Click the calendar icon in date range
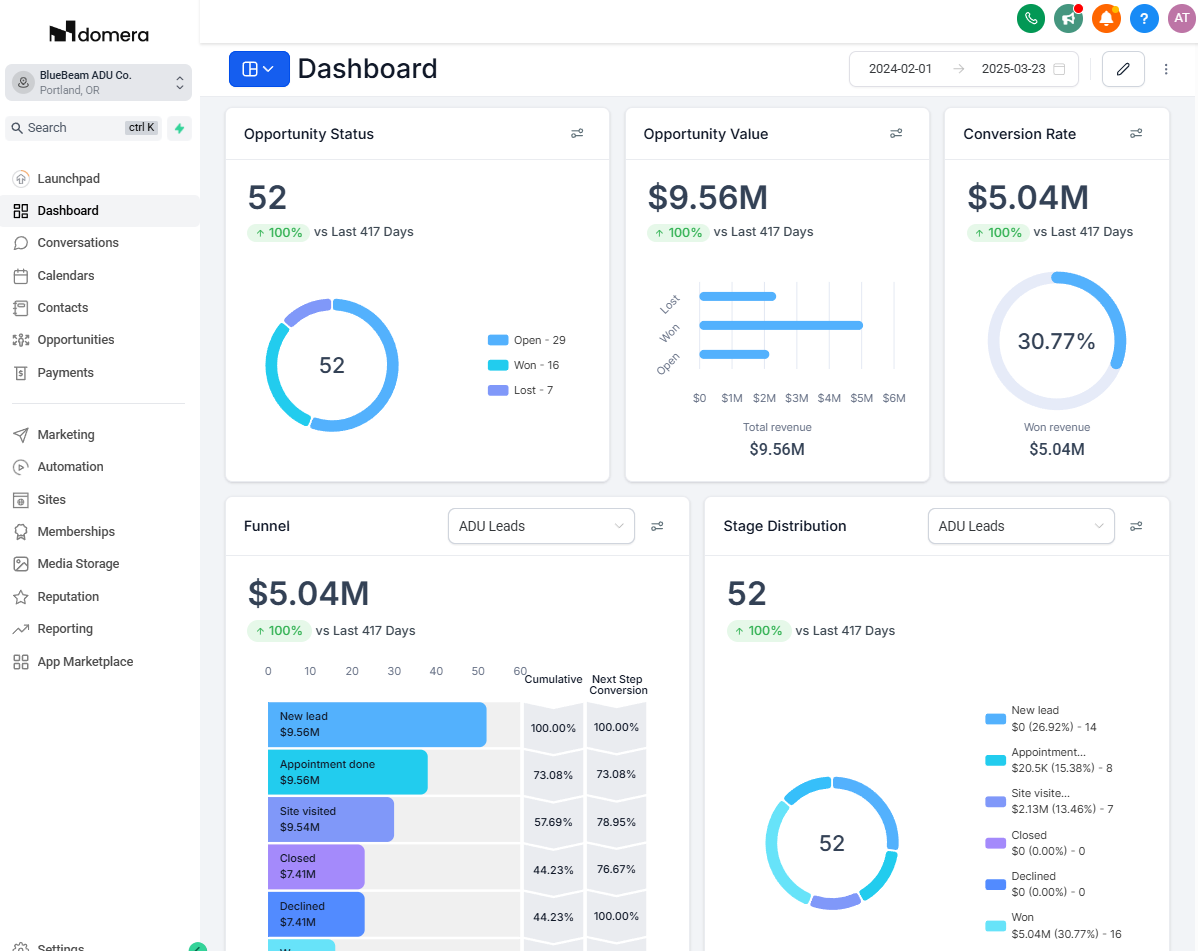Image resolution: width=1198 pixels, height=951 pixels. tap(1059, 69)
